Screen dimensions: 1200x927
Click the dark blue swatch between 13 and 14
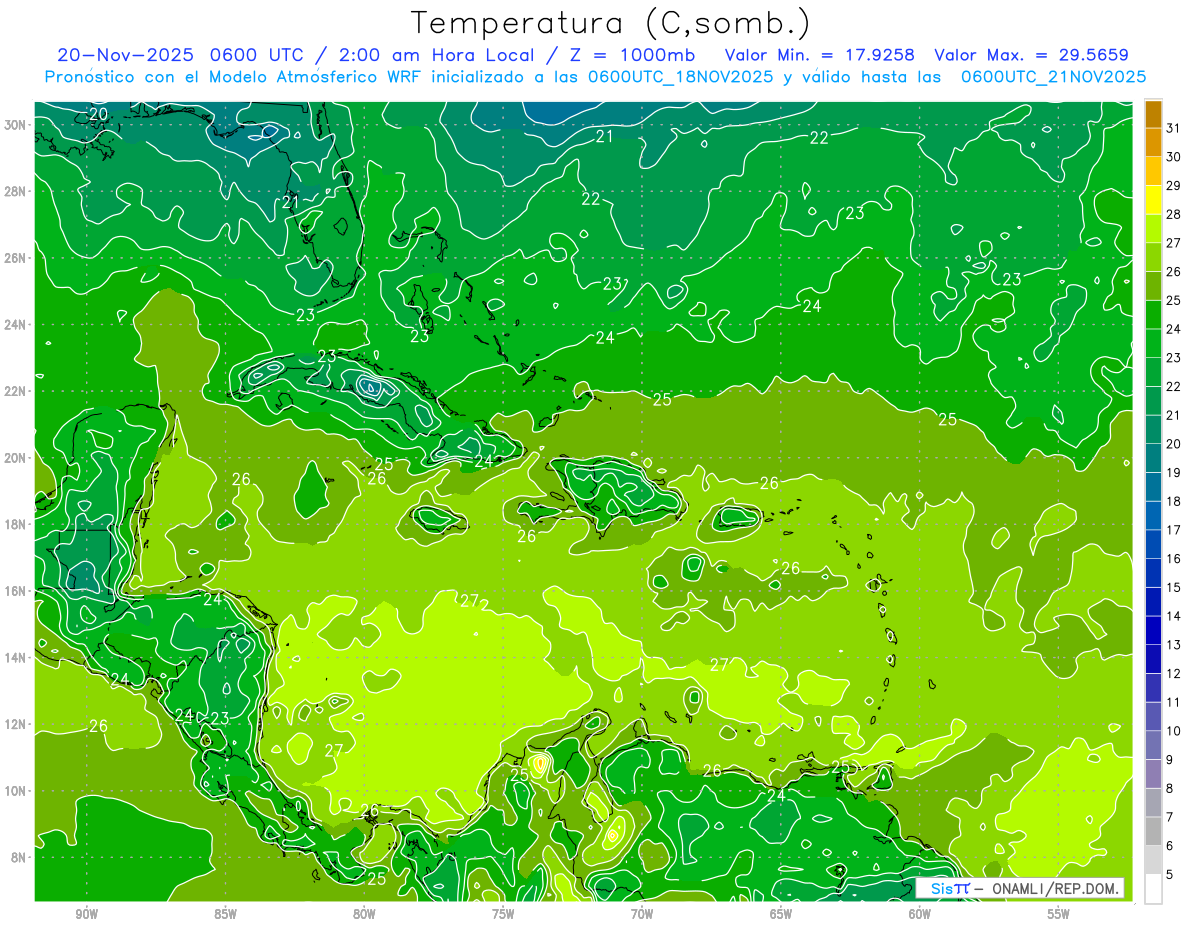tap(1153, 630)
